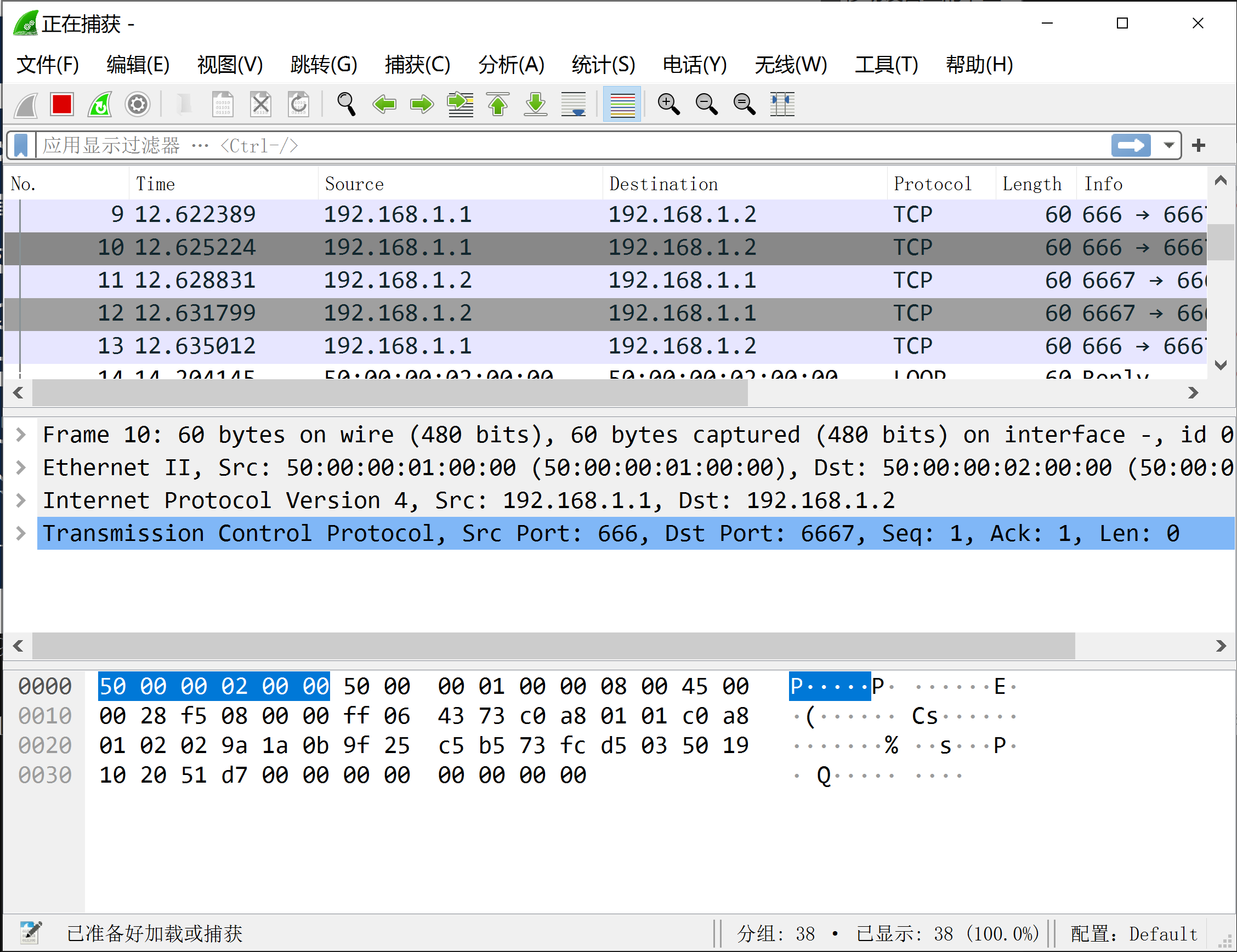
Task: Reset text to normal size icon
Action: [x=744, y=105]
